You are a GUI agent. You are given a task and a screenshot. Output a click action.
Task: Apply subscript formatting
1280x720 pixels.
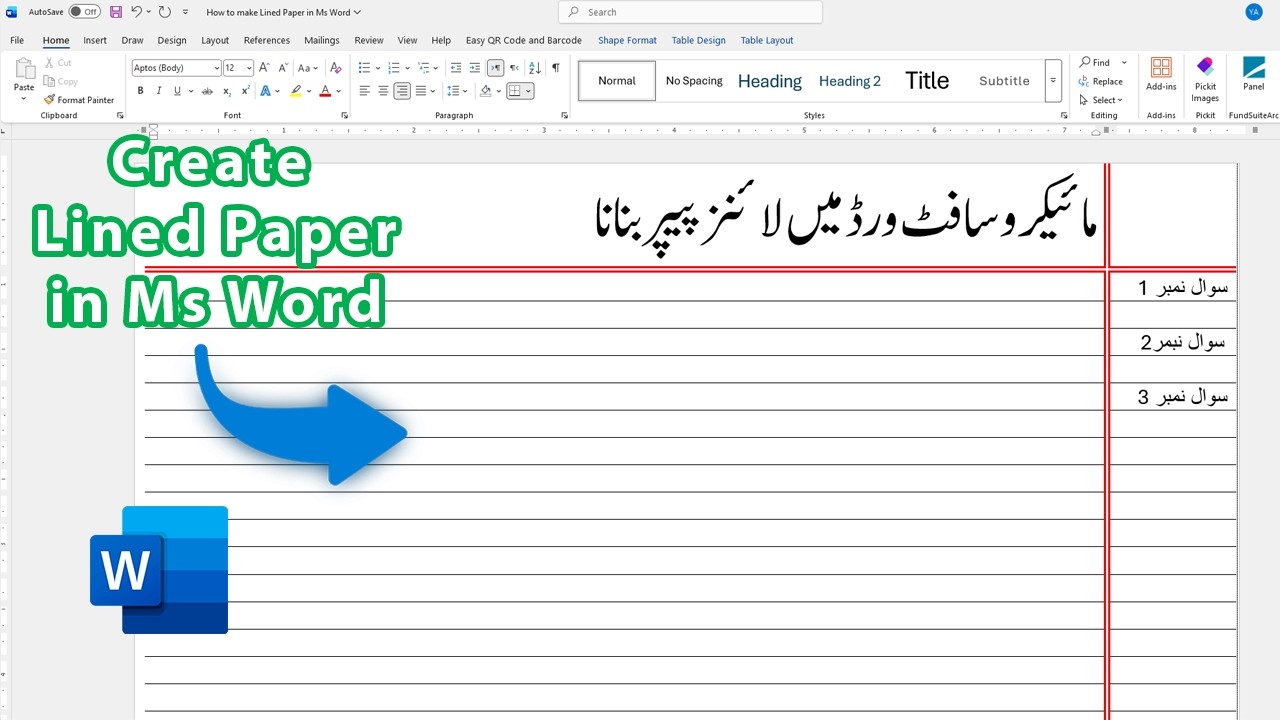228,91
